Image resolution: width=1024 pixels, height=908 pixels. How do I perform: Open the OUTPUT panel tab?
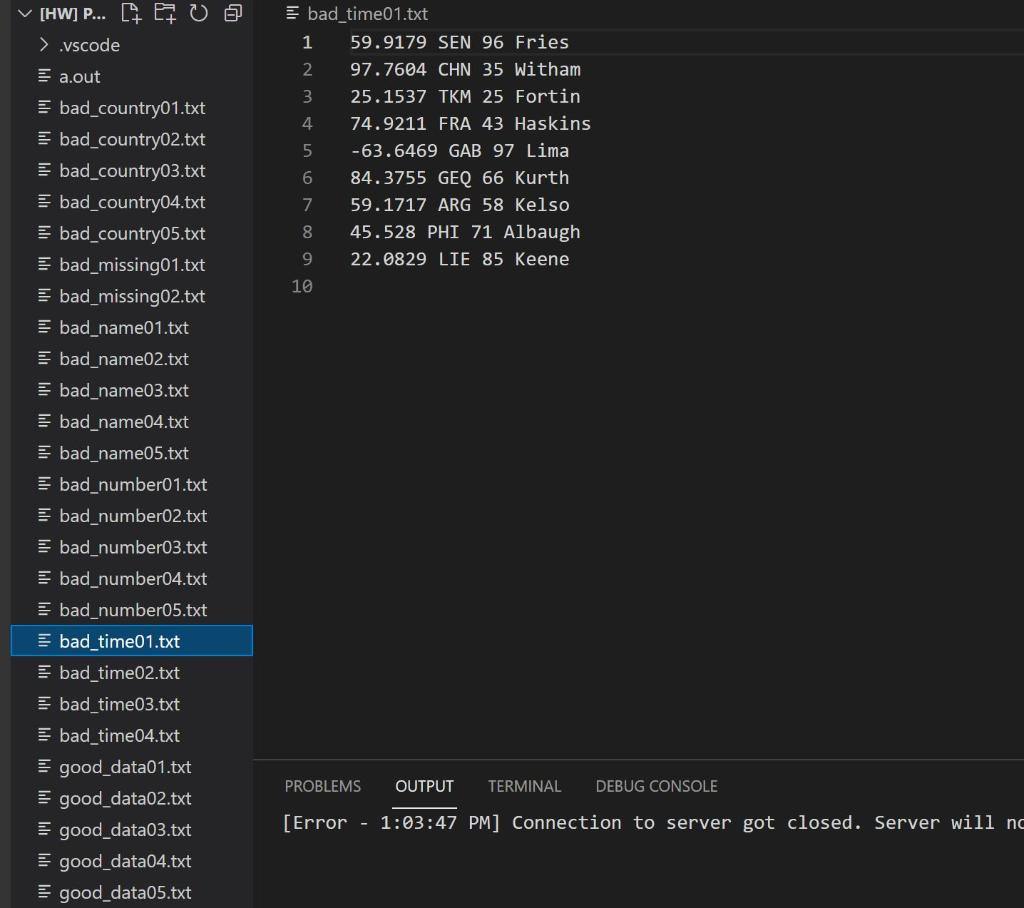tap(424, 786)
